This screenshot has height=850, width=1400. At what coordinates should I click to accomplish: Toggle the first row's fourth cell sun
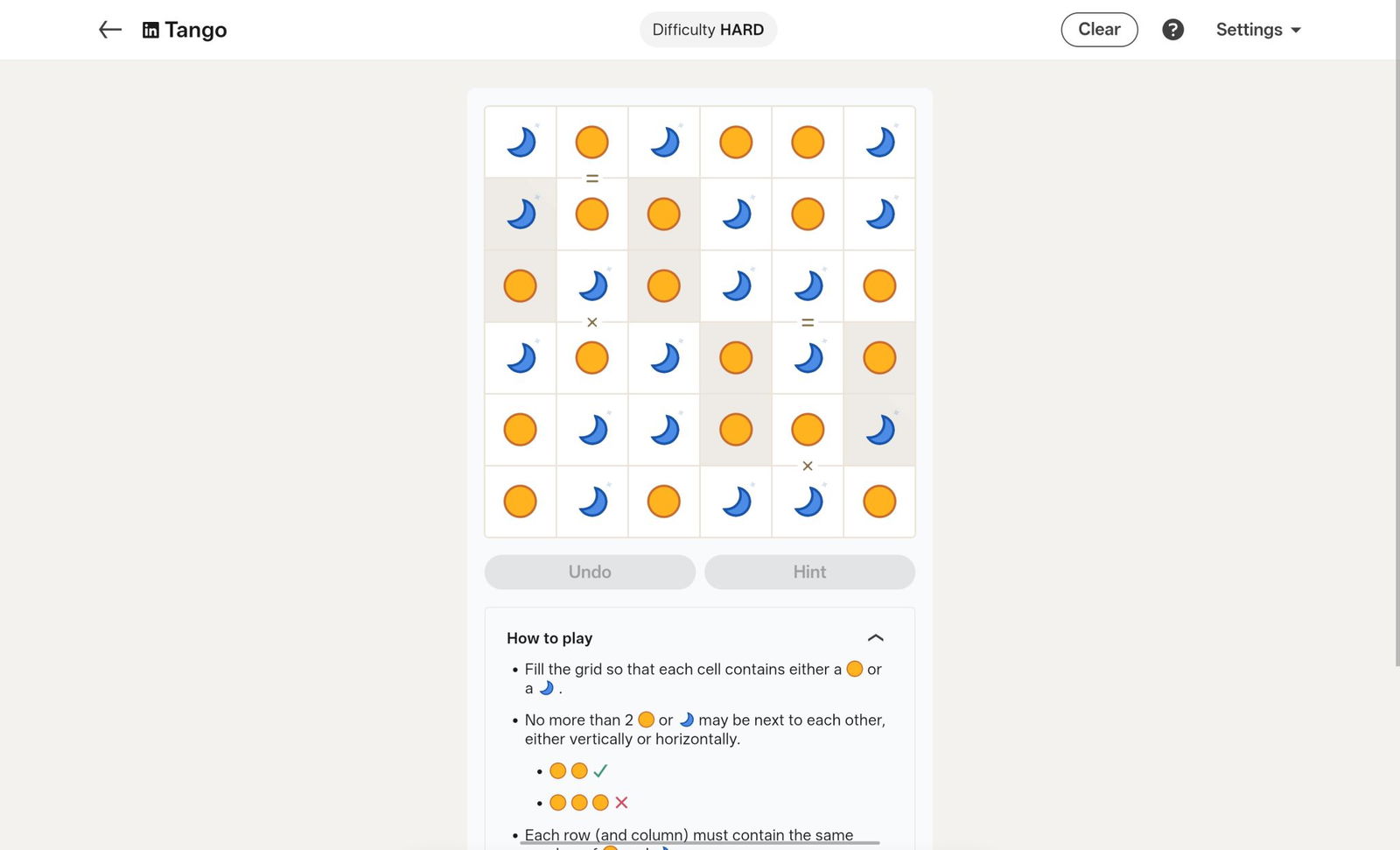click(736, 142)
